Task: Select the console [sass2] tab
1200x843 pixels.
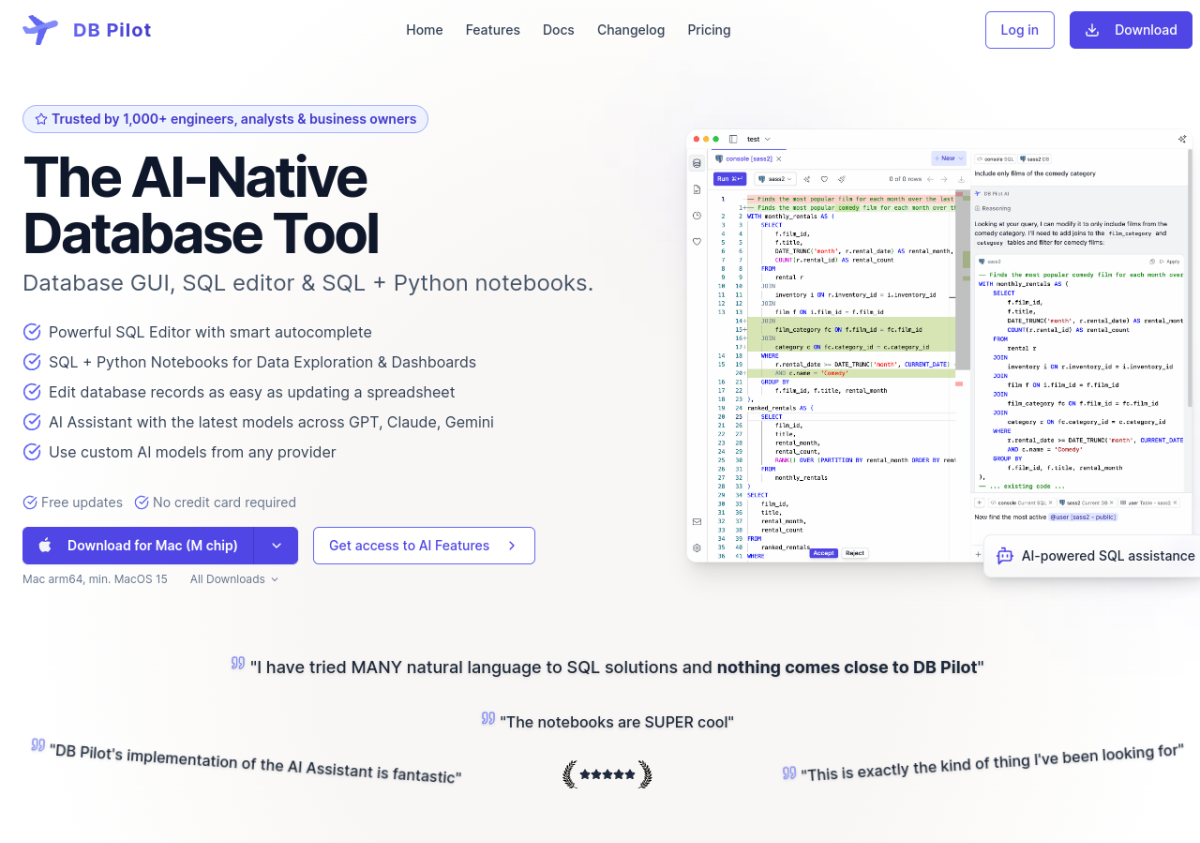Action: pos(746,159)
